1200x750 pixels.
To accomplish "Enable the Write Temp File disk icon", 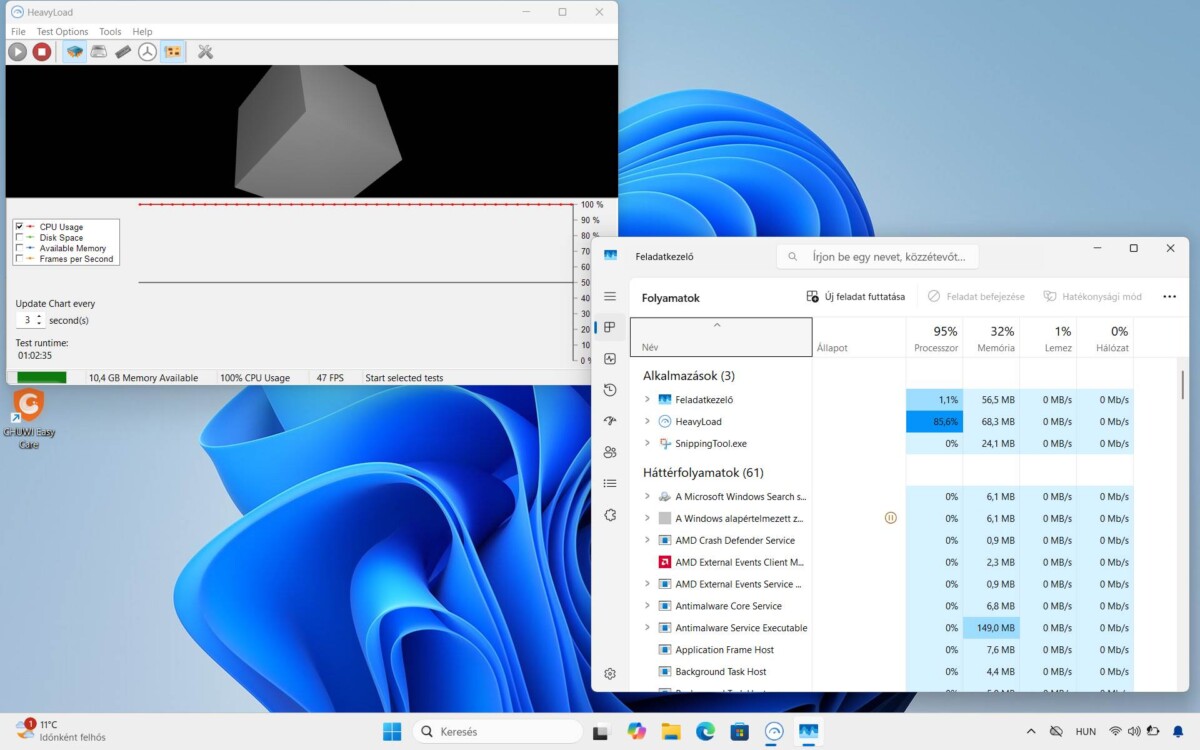I will pos(98,51).
